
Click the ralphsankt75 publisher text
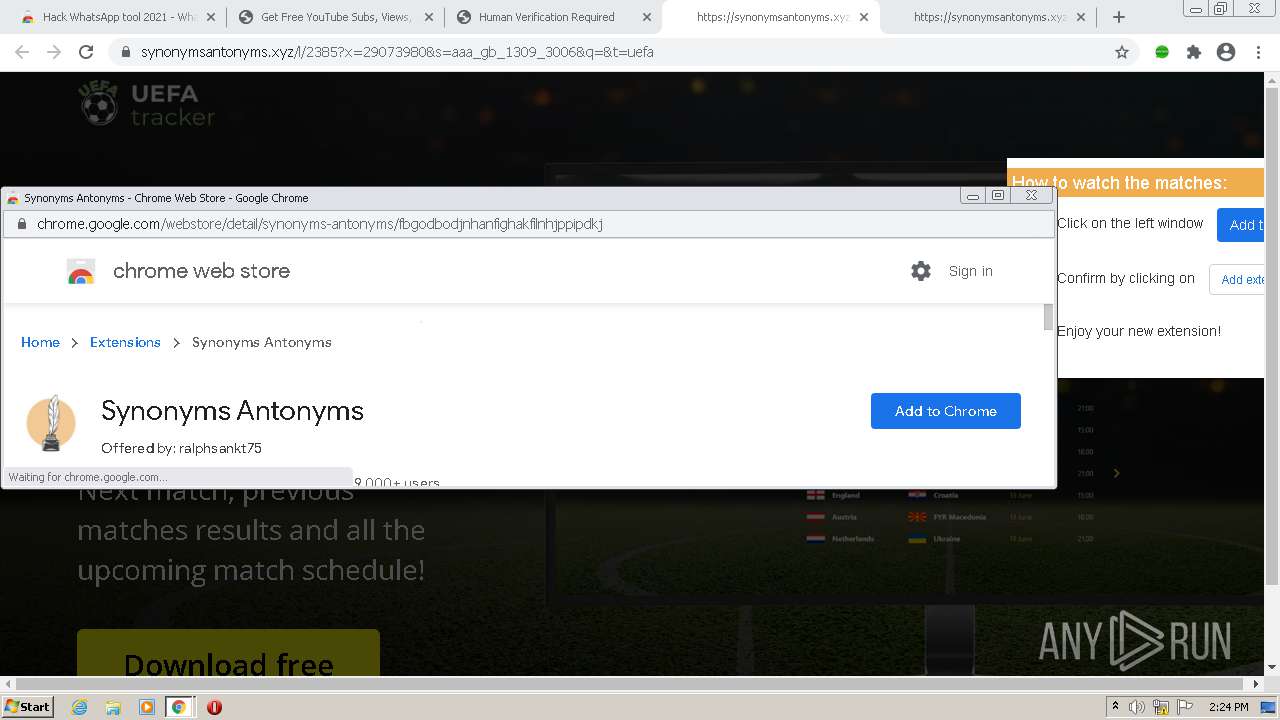(220, 448)
